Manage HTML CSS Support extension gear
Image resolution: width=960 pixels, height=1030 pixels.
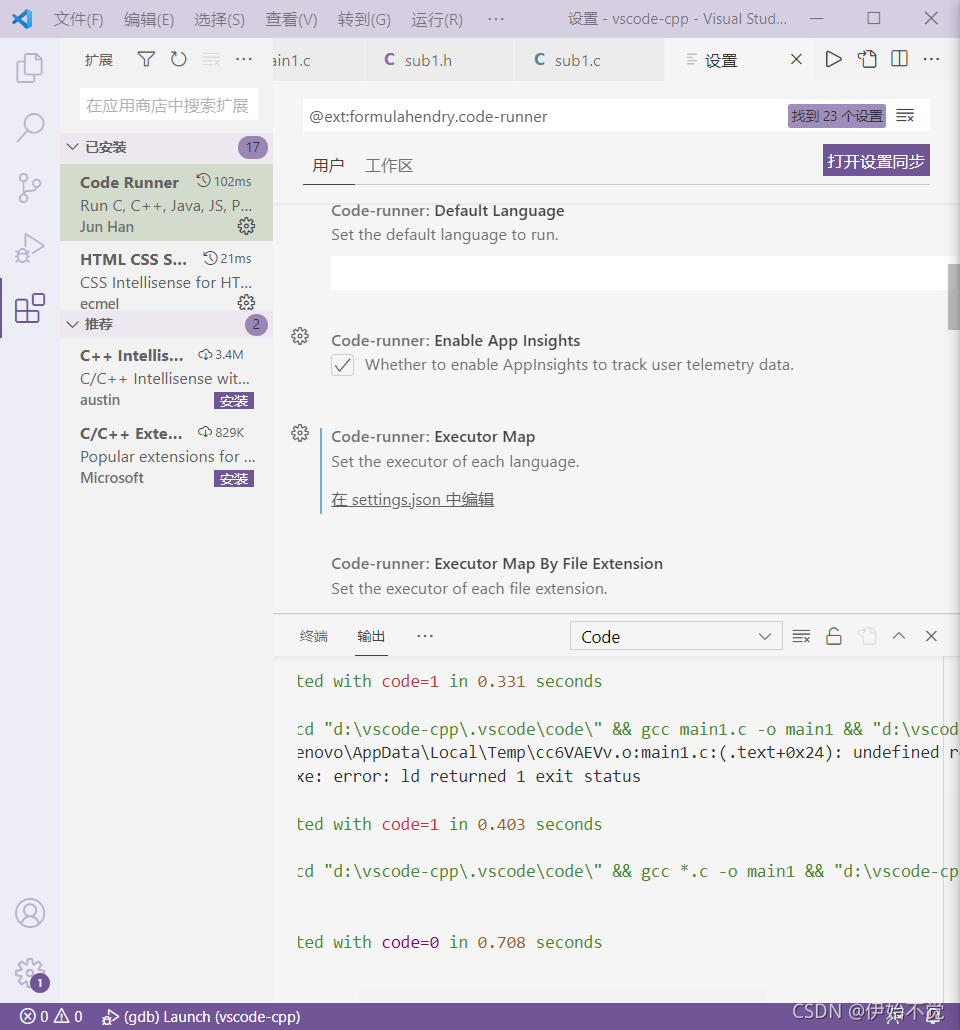coord(246,302)
